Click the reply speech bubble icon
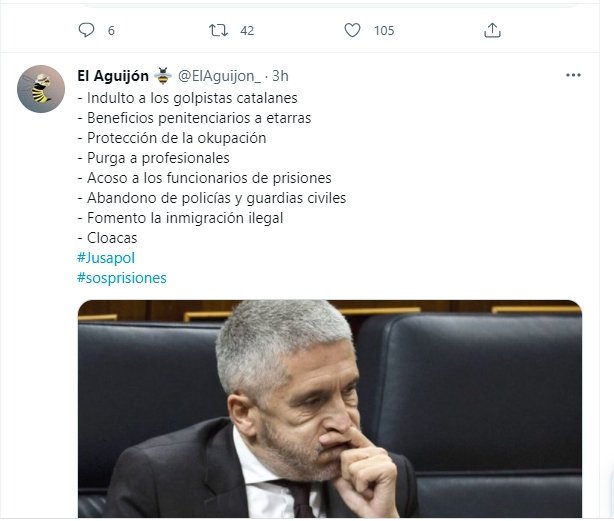 86,30
